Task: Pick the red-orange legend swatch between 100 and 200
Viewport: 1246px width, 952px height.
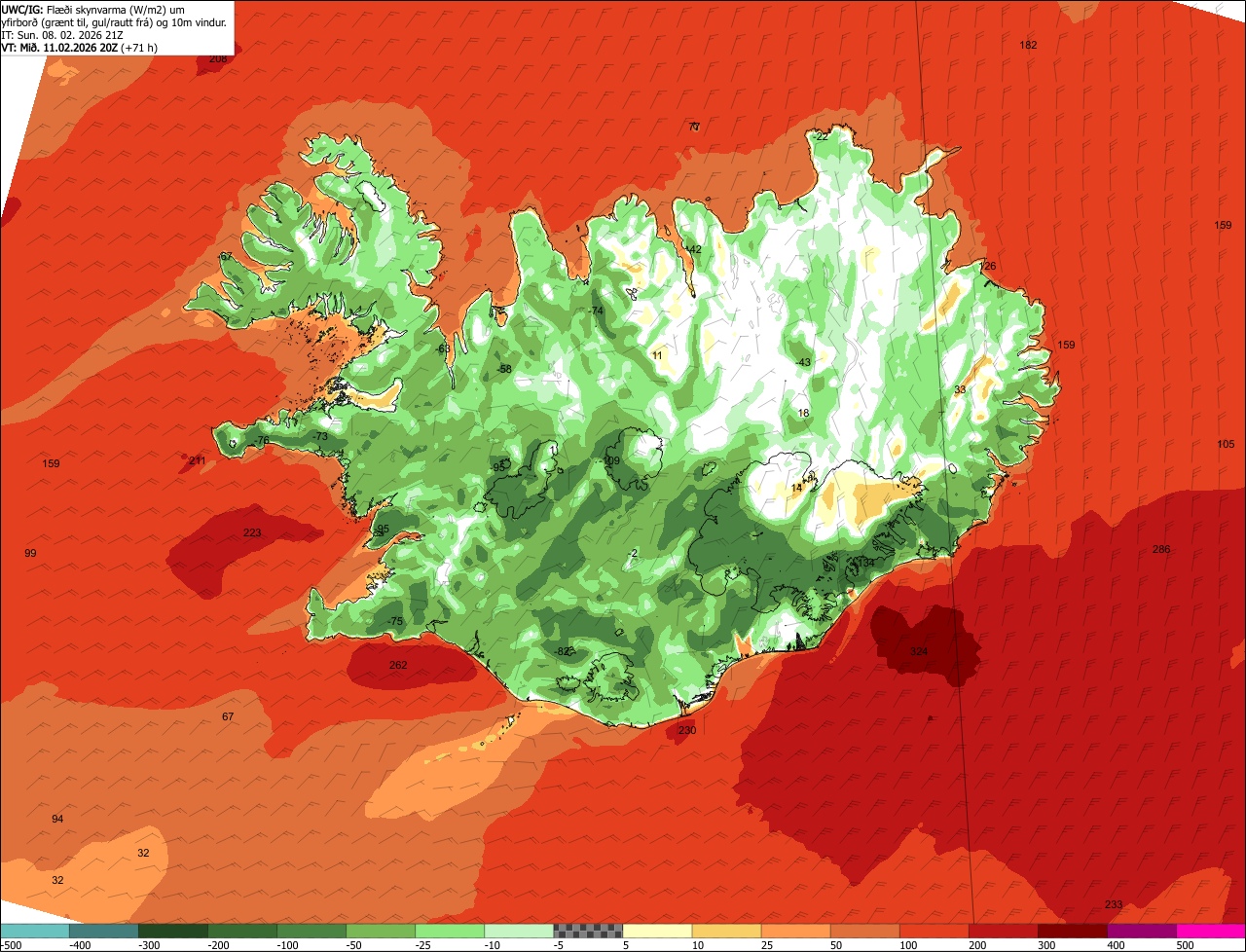Action: [x=934, y=931]
